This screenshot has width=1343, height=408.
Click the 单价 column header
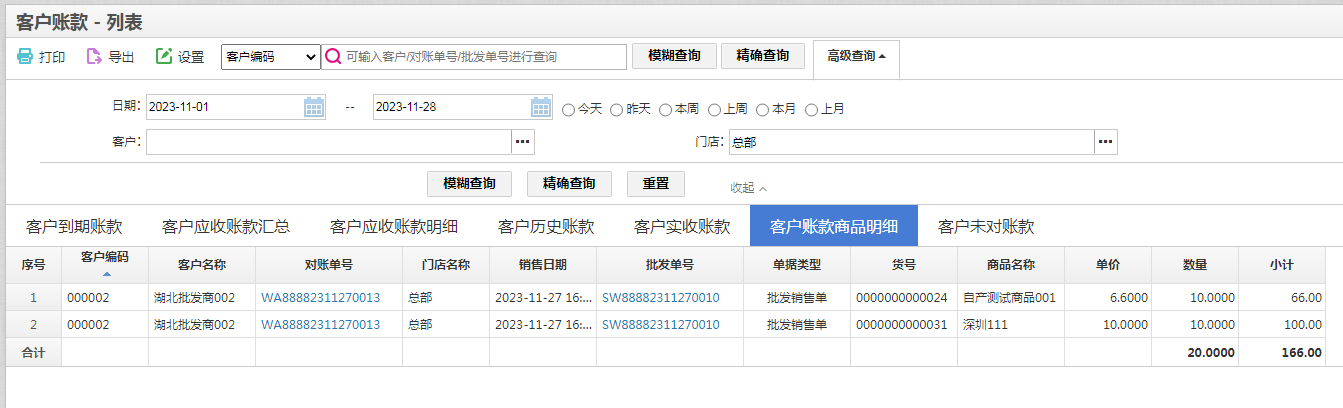pos(1107,265)
